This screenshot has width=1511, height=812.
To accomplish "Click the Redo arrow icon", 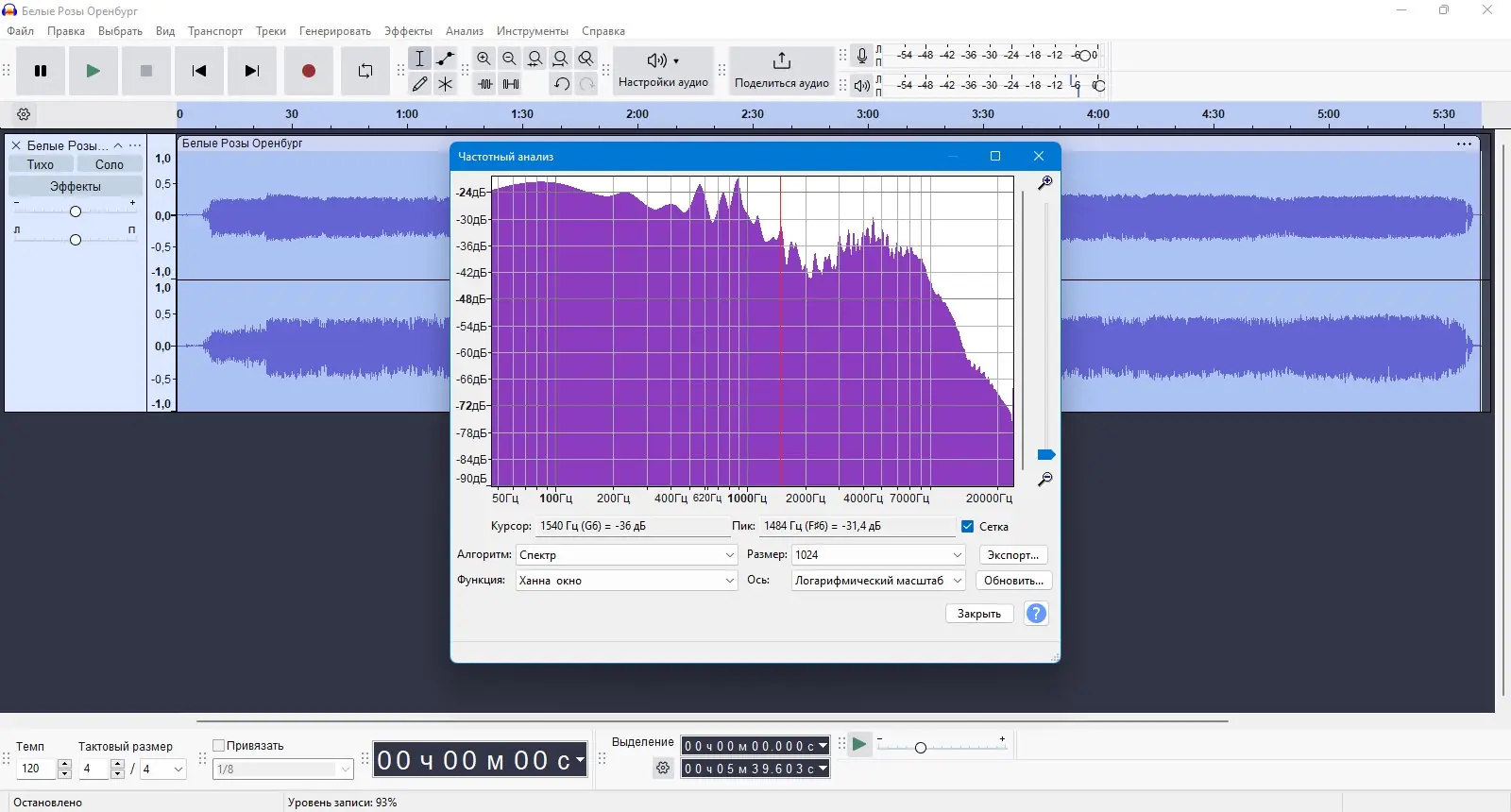I will 586,84.
